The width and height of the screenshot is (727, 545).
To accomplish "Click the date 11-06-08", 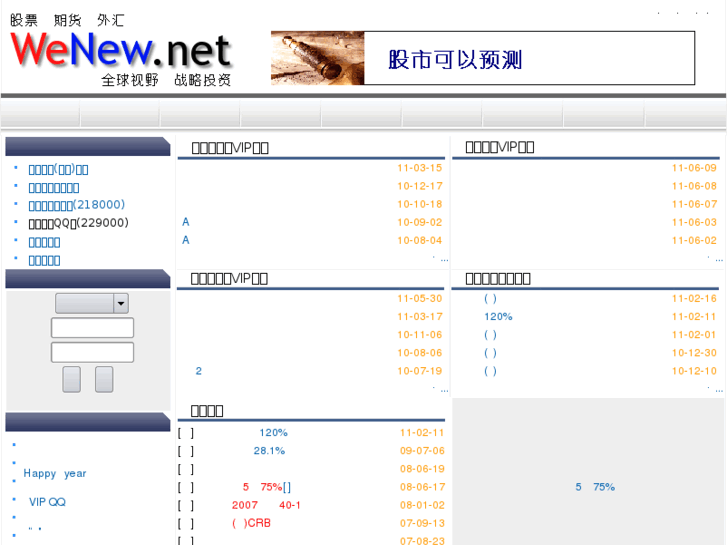I will point(694,186).
